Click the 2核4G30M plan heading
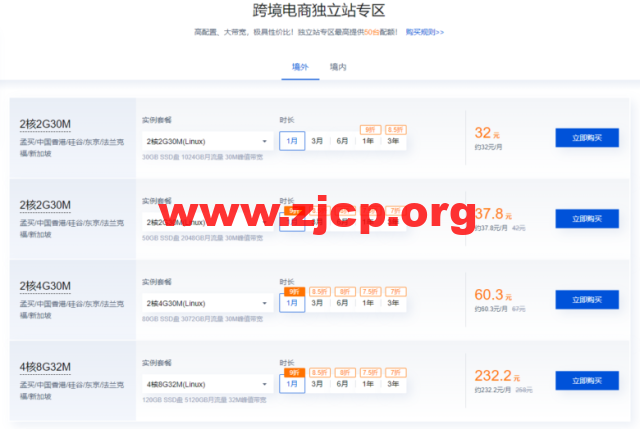The image size is (640, 429). 45,286
